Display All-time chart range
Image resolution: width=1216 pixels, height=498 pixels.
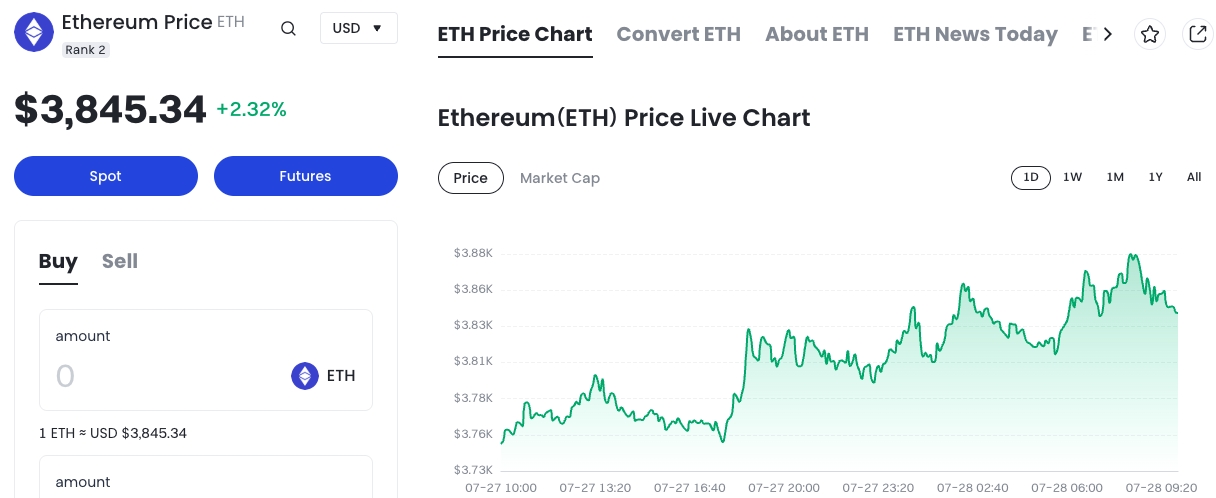(1194, 177)
